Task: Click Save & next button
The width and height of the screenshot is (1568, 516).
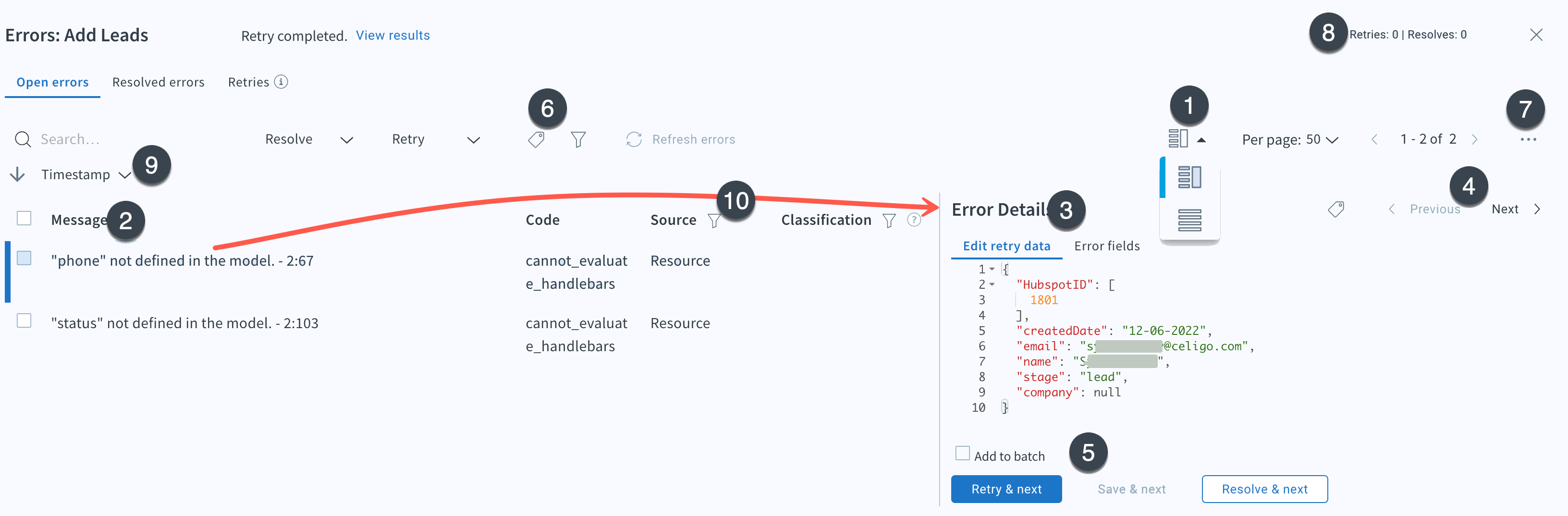Action: click(x=1132, y=489)
